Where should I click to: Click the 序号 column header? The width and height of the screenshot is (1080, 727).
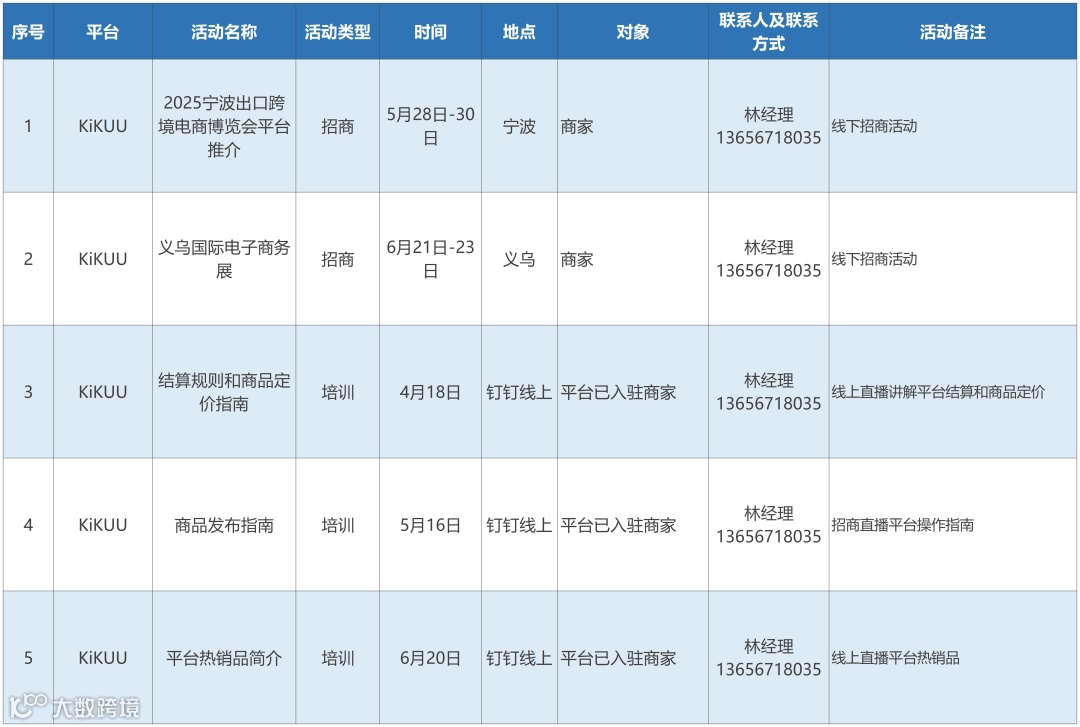[x=28, y=32]
